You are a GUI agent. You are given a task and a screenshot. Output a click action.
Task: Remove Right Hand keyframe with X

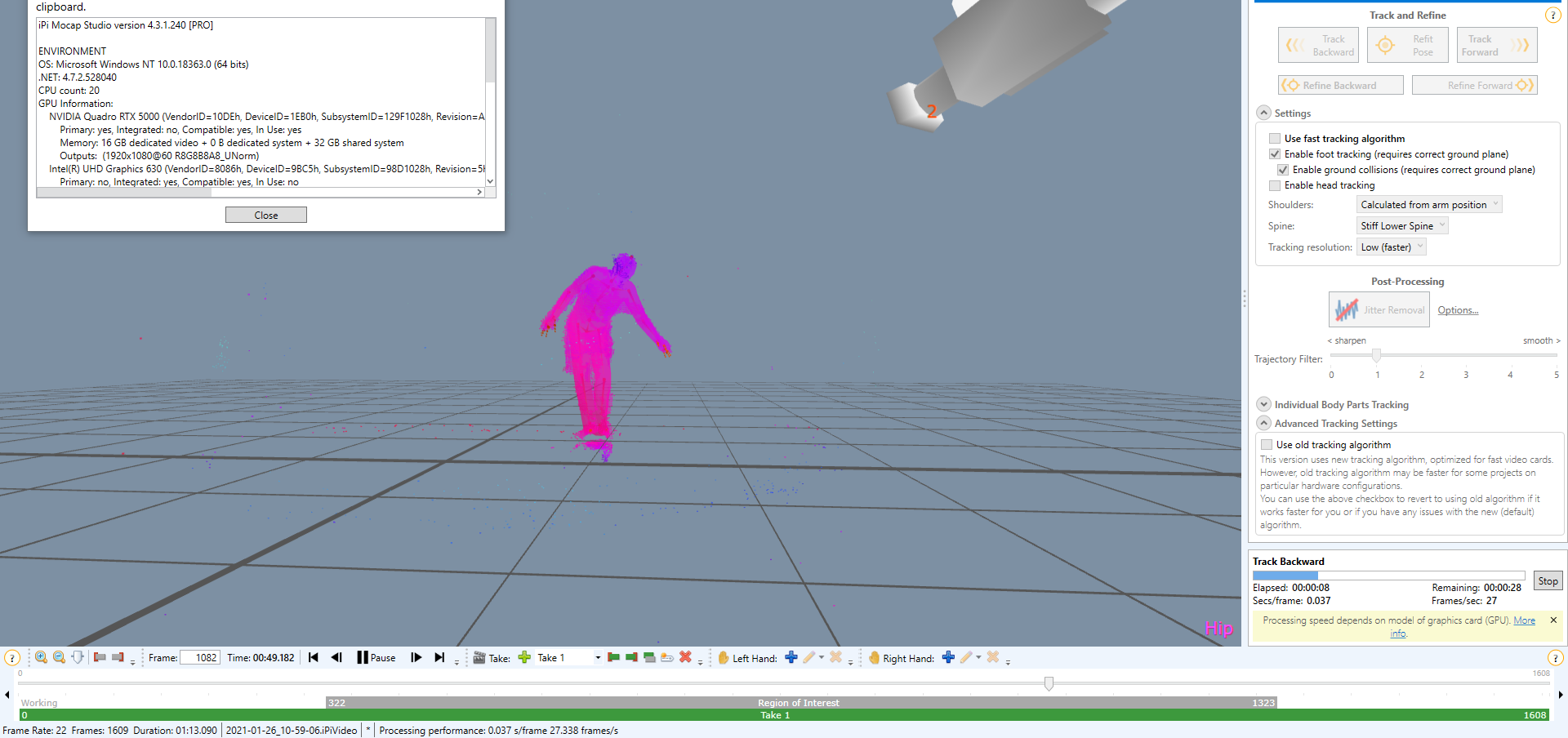(x=993, y=657)
